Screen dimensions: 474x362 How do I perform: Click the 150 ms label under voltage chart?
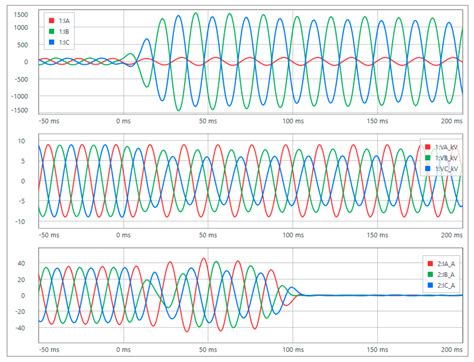(x=377, y=235)
